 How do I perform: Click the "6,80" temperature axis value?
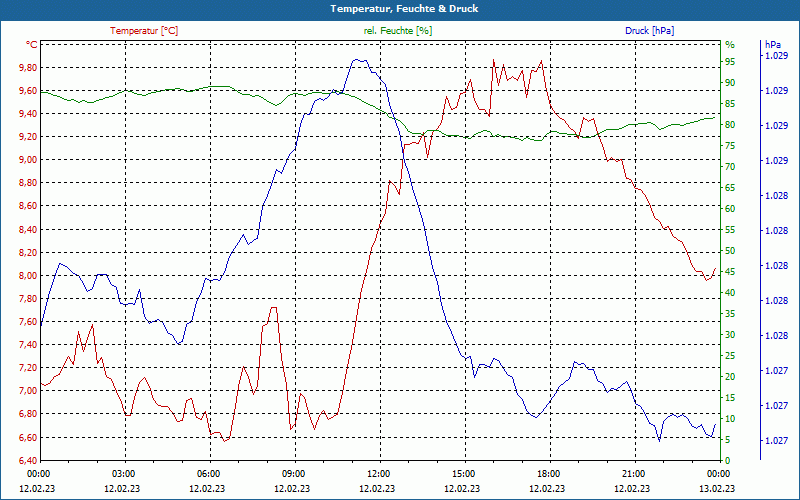pyautogui.click(x=28, y=414)
